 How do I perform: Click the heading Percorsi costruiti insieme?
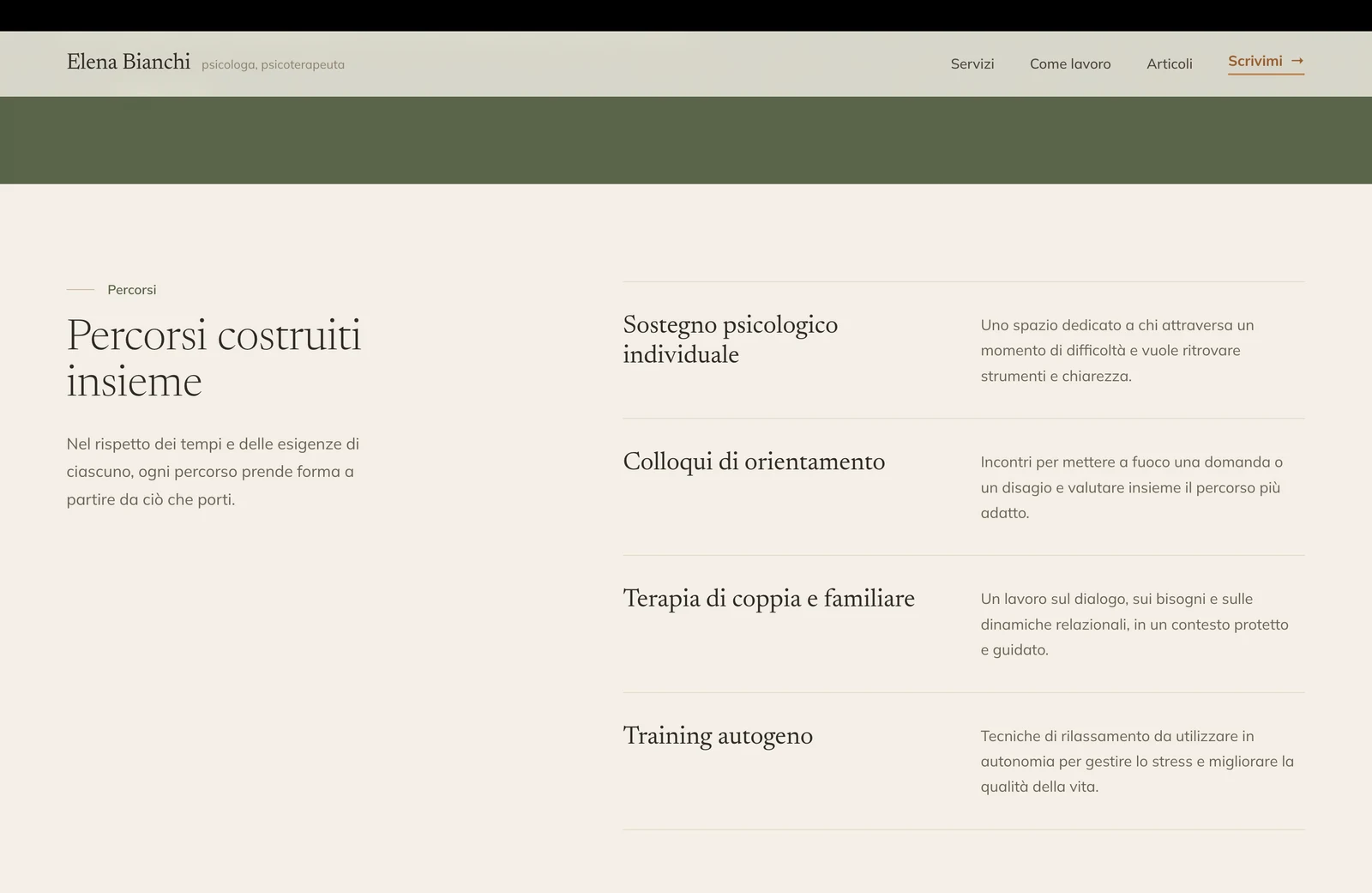214,358
